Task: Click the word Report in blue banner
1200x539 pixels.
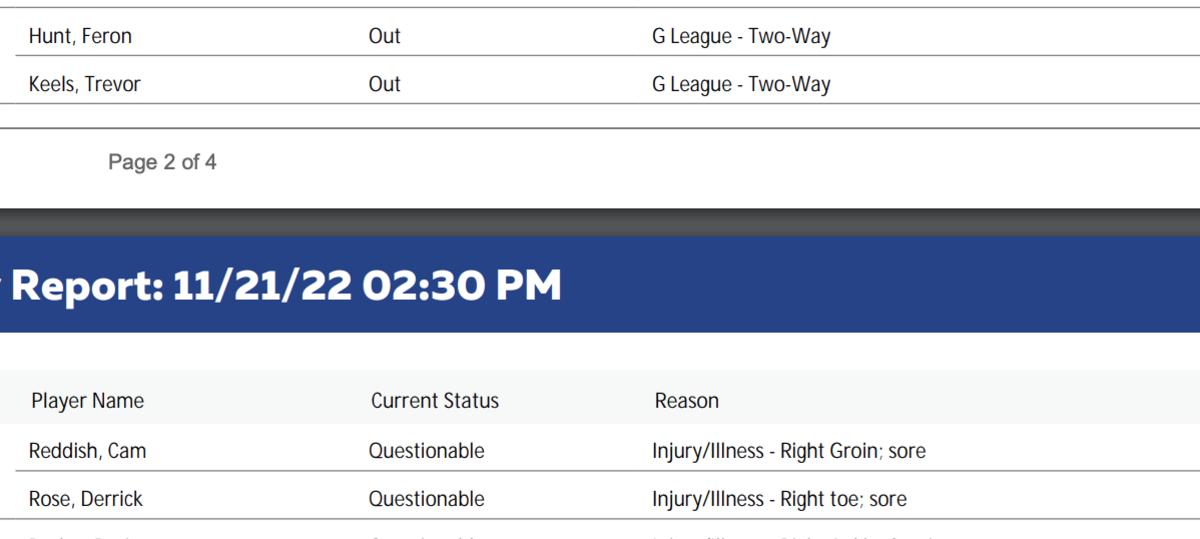Action: [84, 287]
